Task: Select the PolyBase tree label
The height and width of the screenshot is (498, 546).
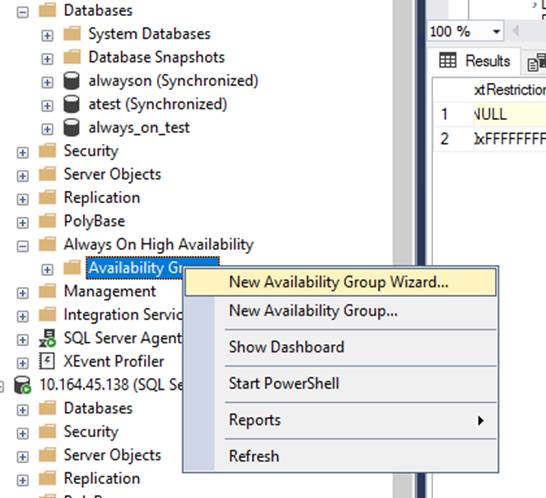Action: 94,221
